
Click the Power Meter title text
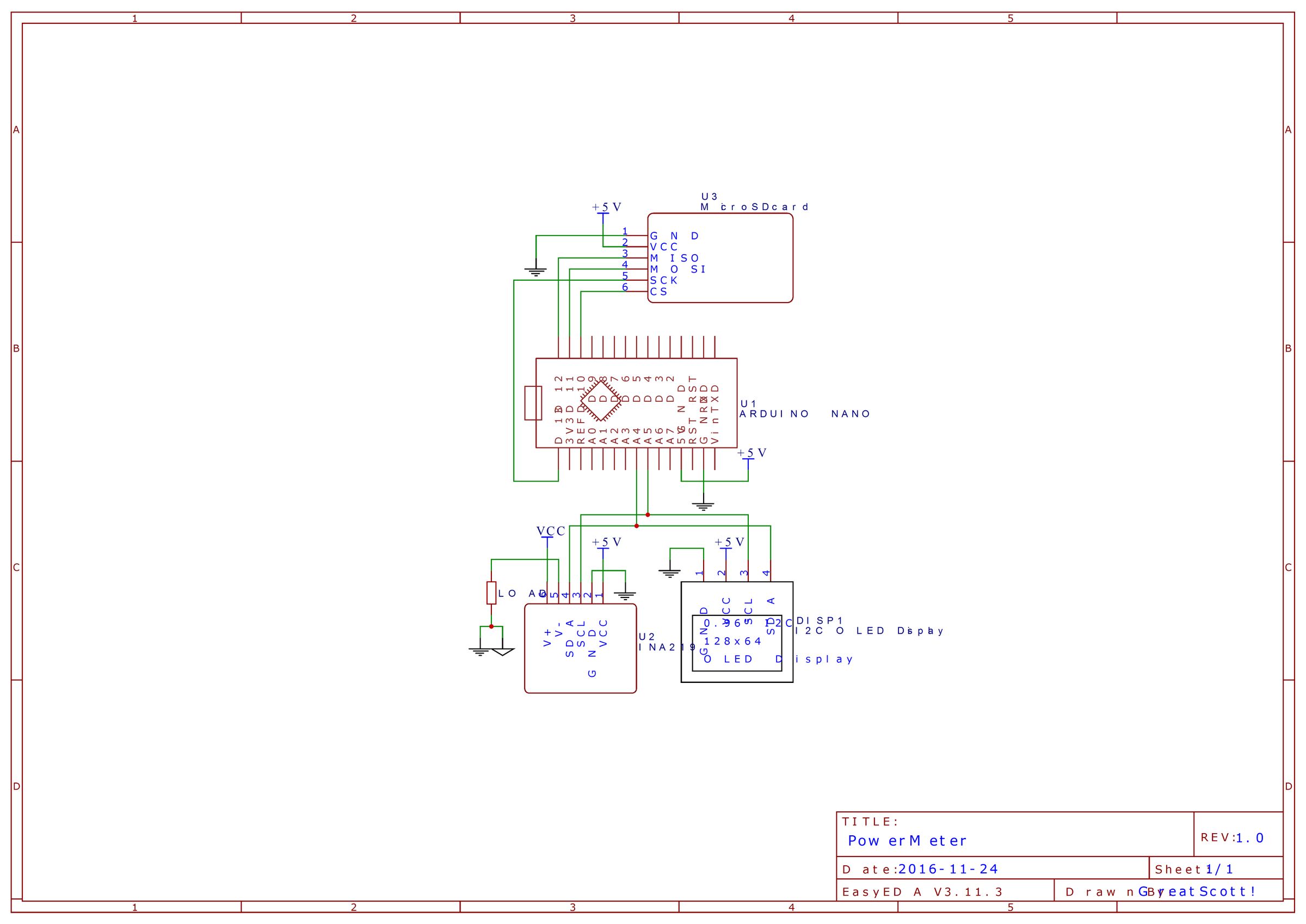click(907, 841)
